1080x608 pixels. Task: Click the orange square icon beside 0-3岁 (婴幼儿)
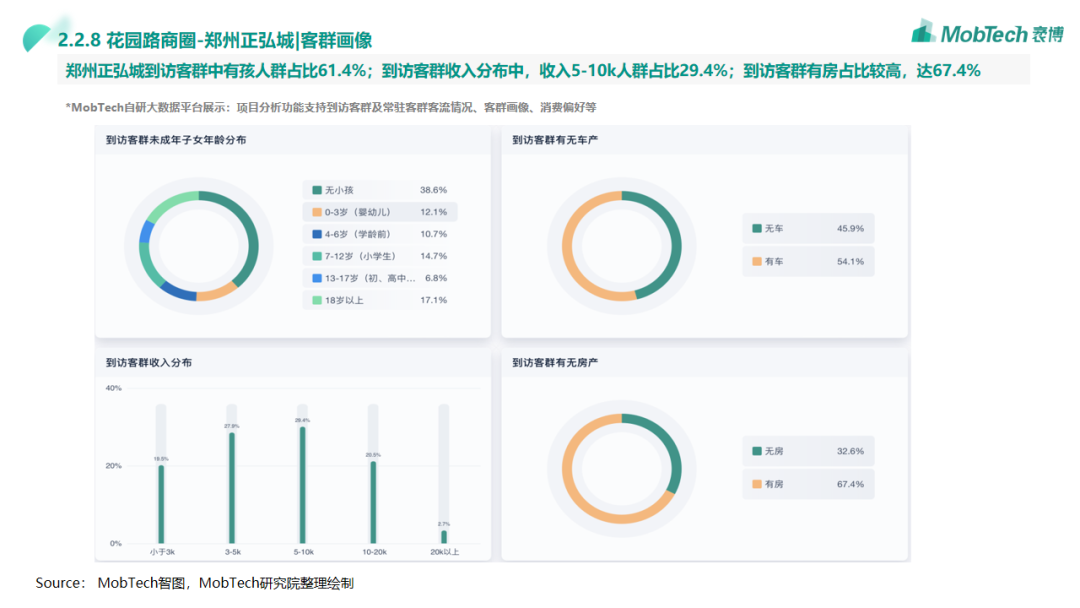[317, 212]
